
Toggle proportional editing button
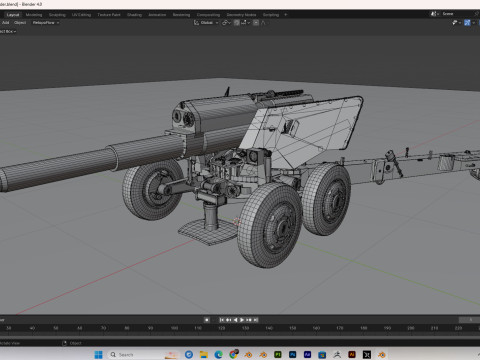(256, 23)
